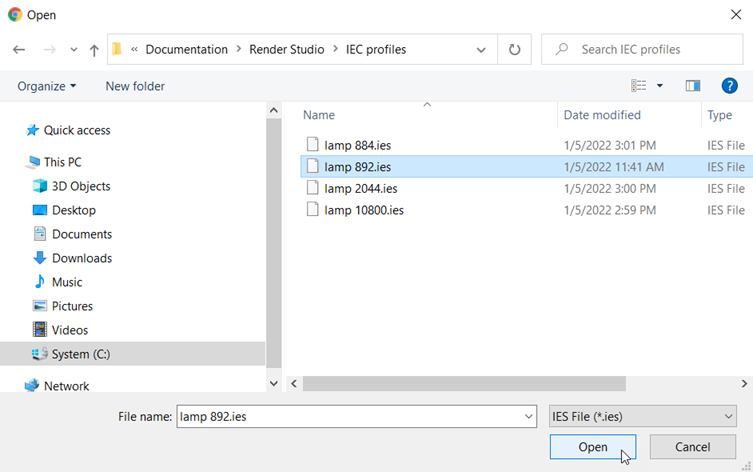Click the Open button

click(x=593, y=447)
